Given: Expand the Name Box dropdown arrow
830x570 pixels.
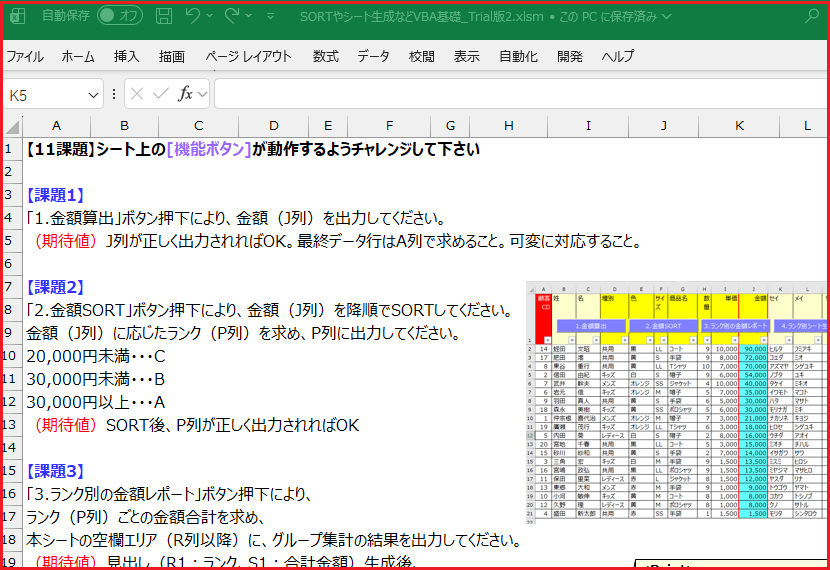Looking at the screenshot, I should pos(93,96).
